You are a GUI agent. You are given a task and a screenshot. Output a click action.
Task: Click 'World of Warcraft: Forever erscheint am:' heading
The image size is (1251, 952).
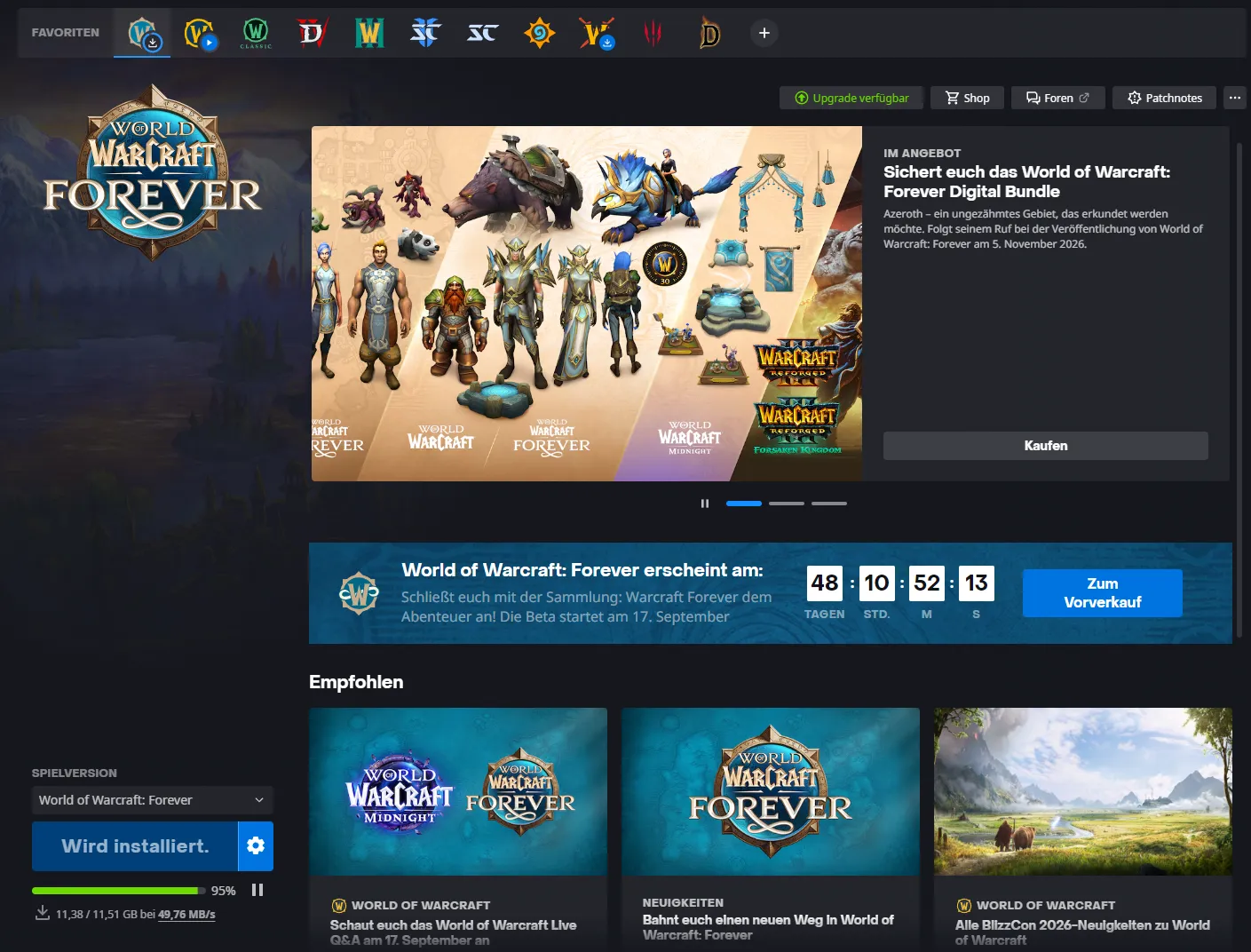pos(582,570)
